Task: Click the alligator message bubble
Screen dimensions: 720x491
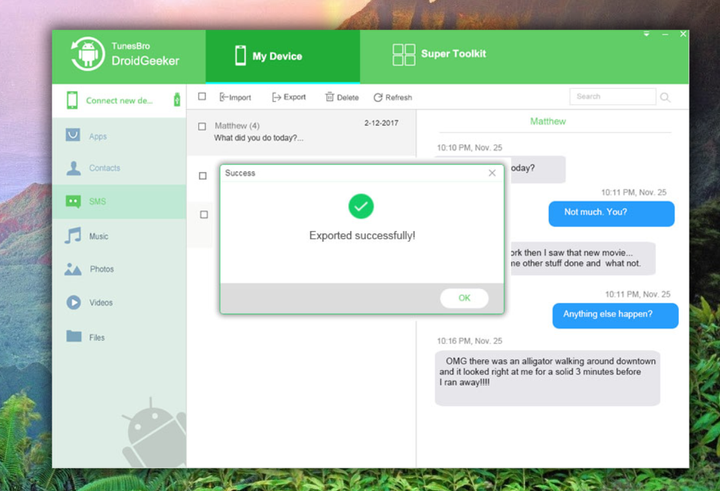Action: click(547, 378)
